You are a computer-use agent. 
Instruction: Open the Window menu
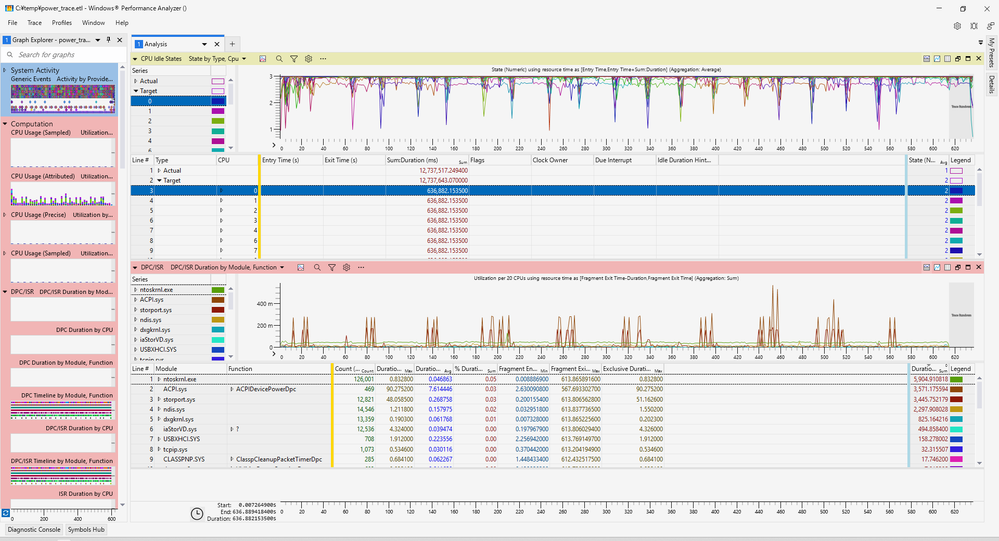(x=93, y=22)
